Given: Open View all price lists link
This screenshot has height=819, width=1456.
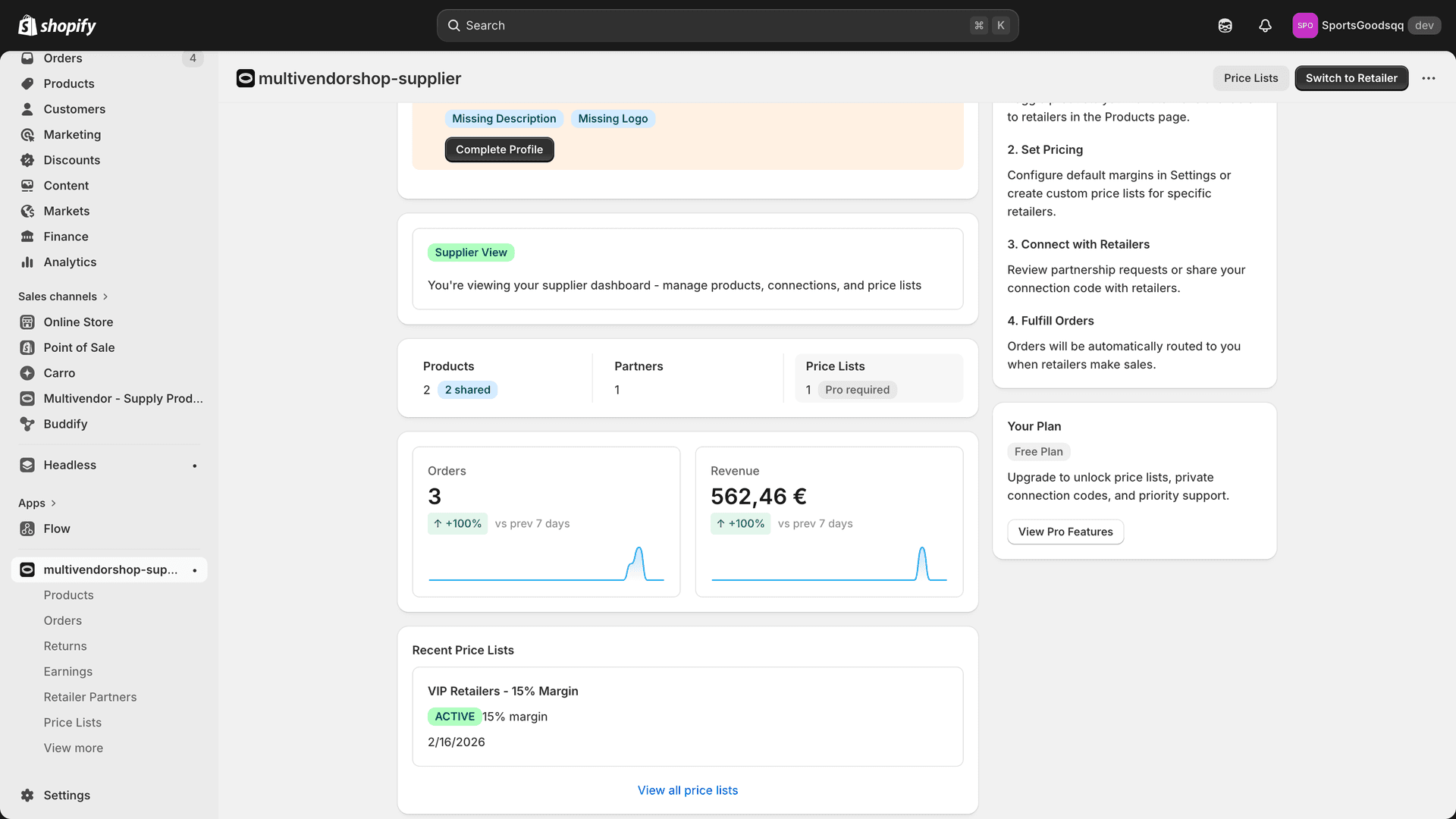Looking at the screenshot, I should click(687, 789).
